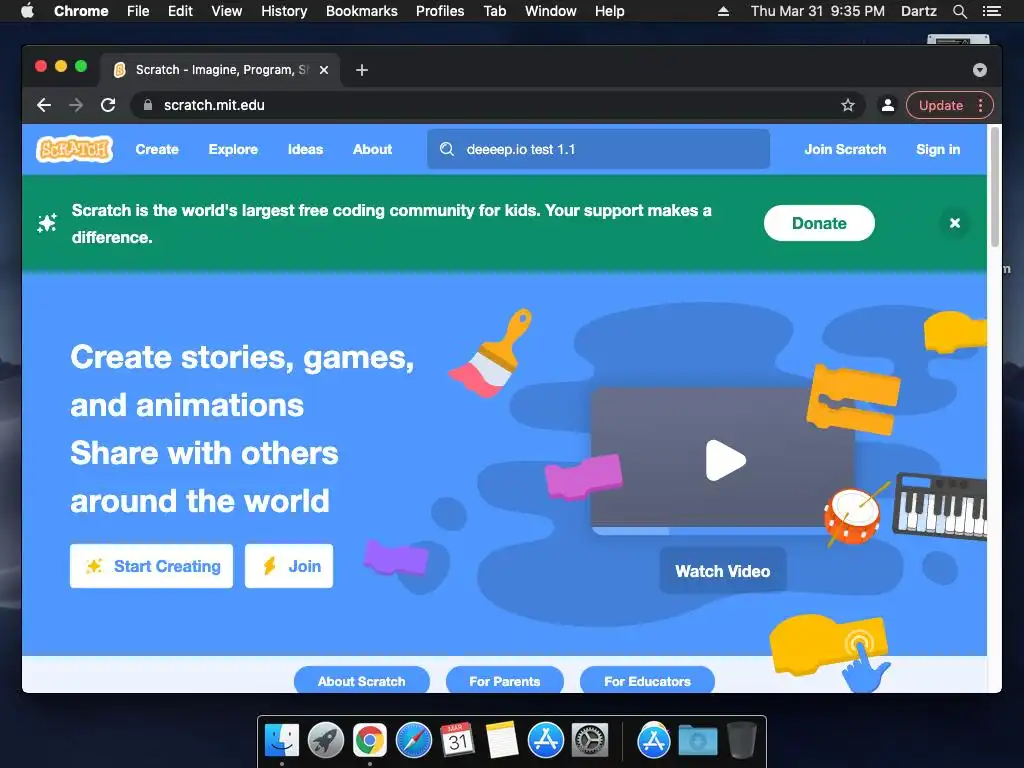Open Calendar from the Dock
Screen dimensions: 1024x768
point(457,740)
